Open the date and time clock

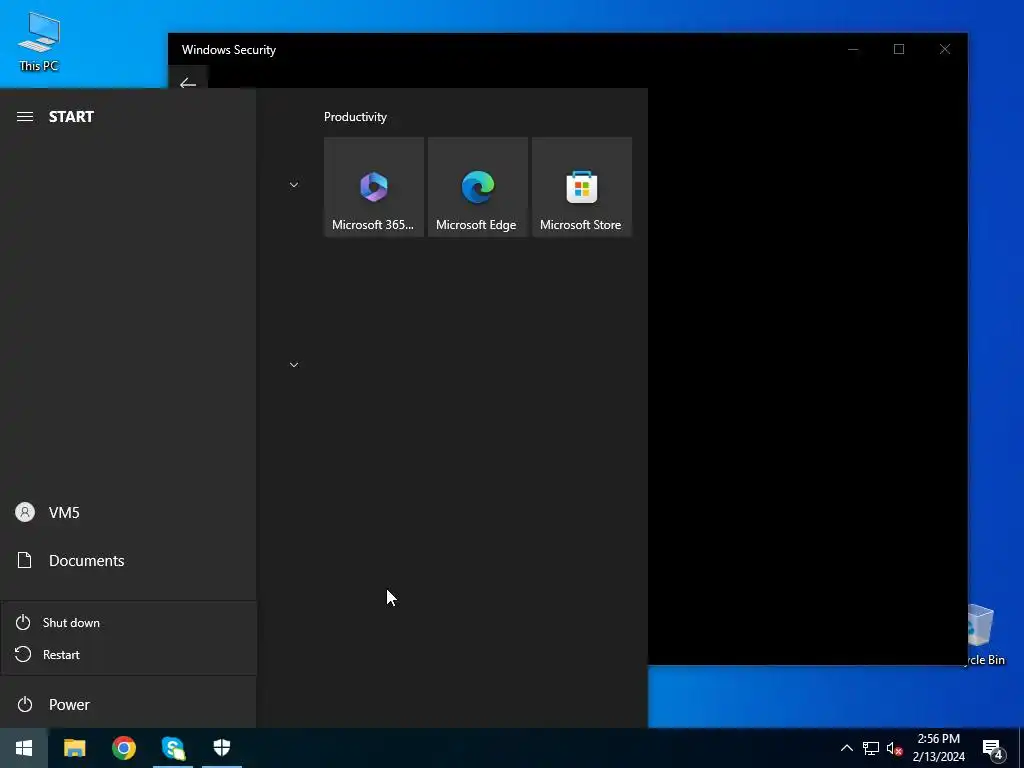pos(938,748)
